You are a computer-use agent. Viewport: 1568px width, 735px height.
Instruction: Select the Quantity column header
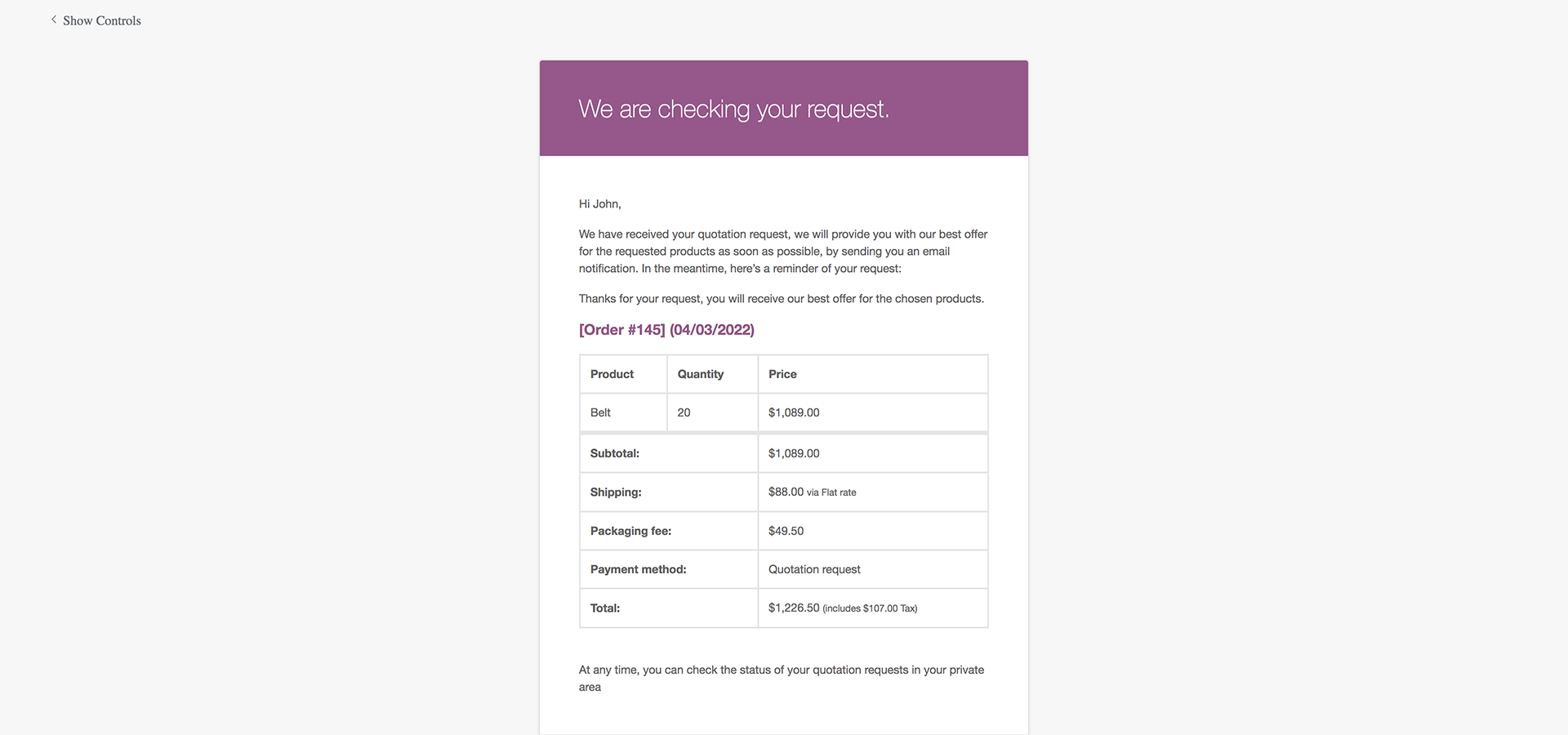click(x=700, y=374)
